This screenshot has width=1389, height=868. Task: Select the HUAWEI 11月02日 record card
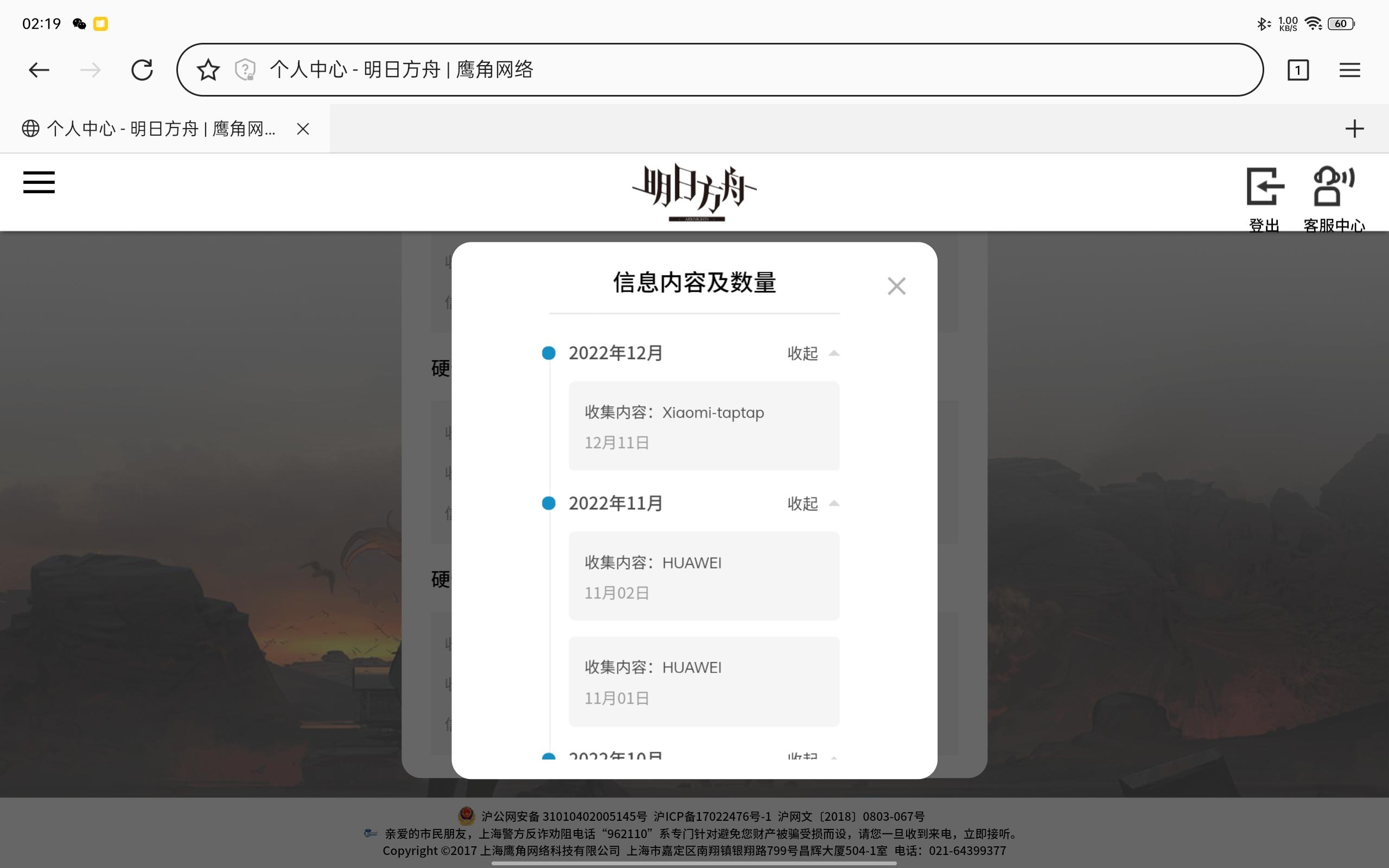tap(704, 576)
